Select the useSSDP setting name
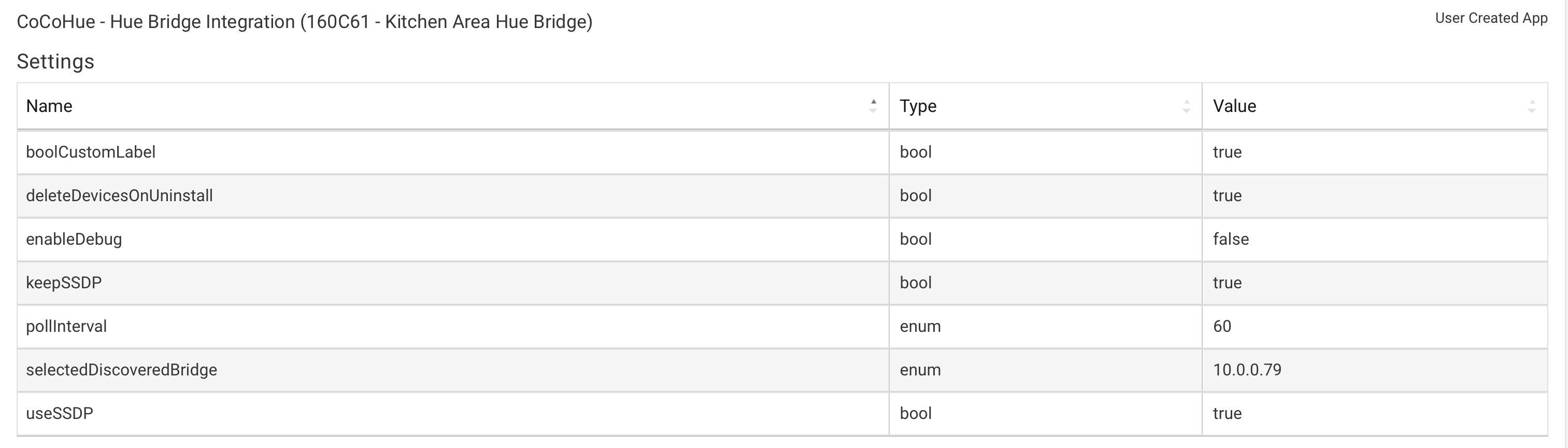 click(60, 414)
